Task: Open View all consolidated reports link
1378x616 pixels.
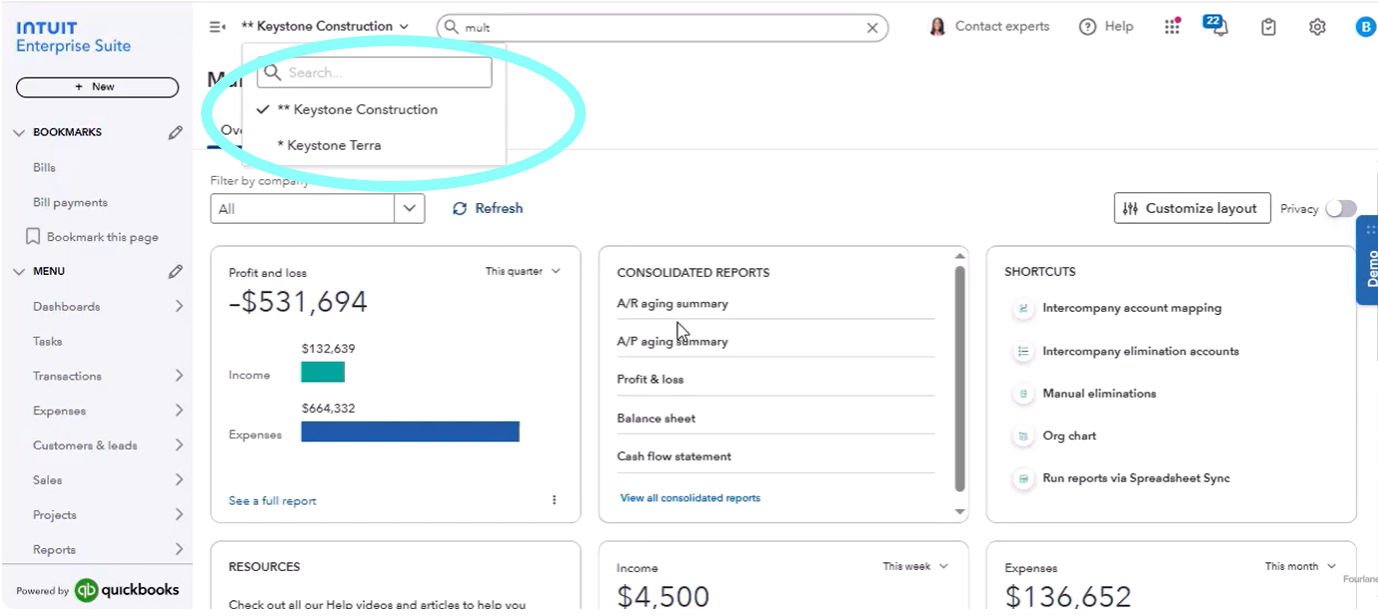Action: coord(689,498)
